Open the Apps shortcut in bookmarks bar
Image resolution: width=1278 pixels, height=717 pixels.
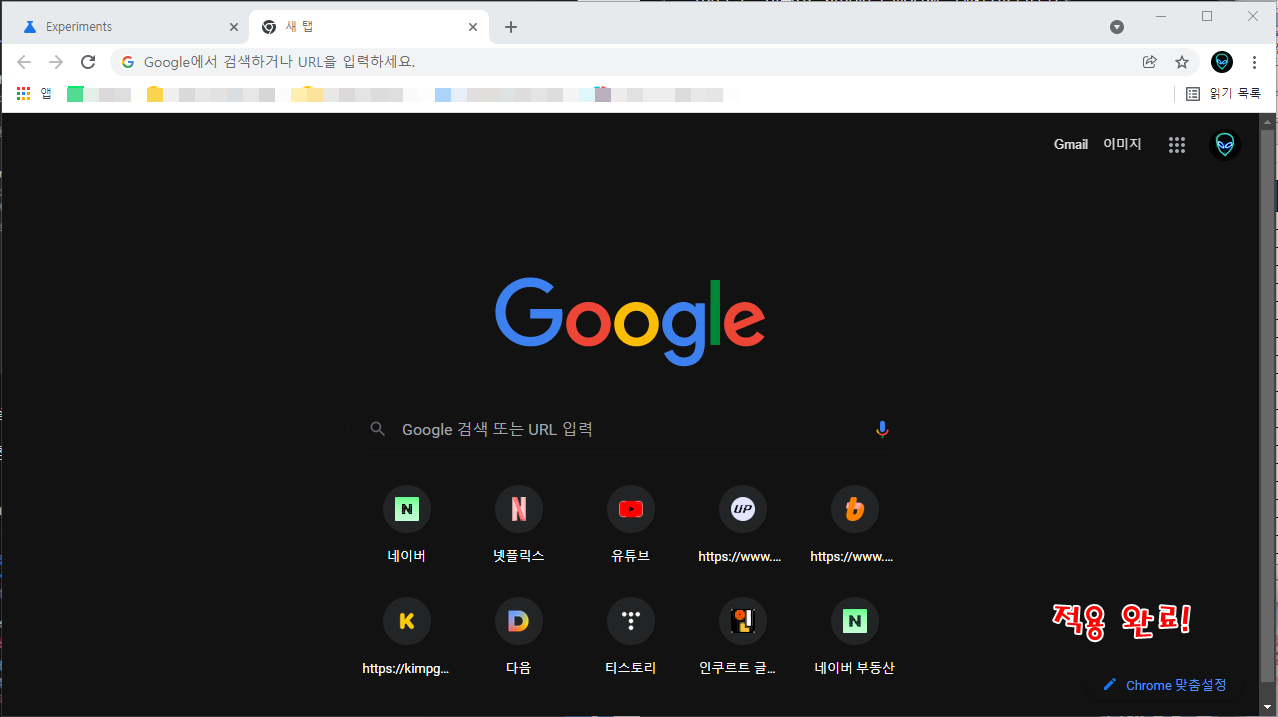coord(34,94)
